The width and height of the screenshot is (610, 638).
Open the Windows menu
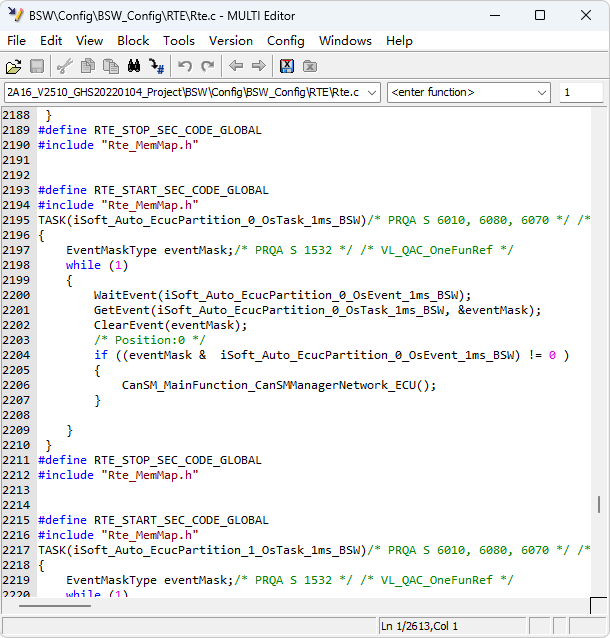click(x=344, y=41)
